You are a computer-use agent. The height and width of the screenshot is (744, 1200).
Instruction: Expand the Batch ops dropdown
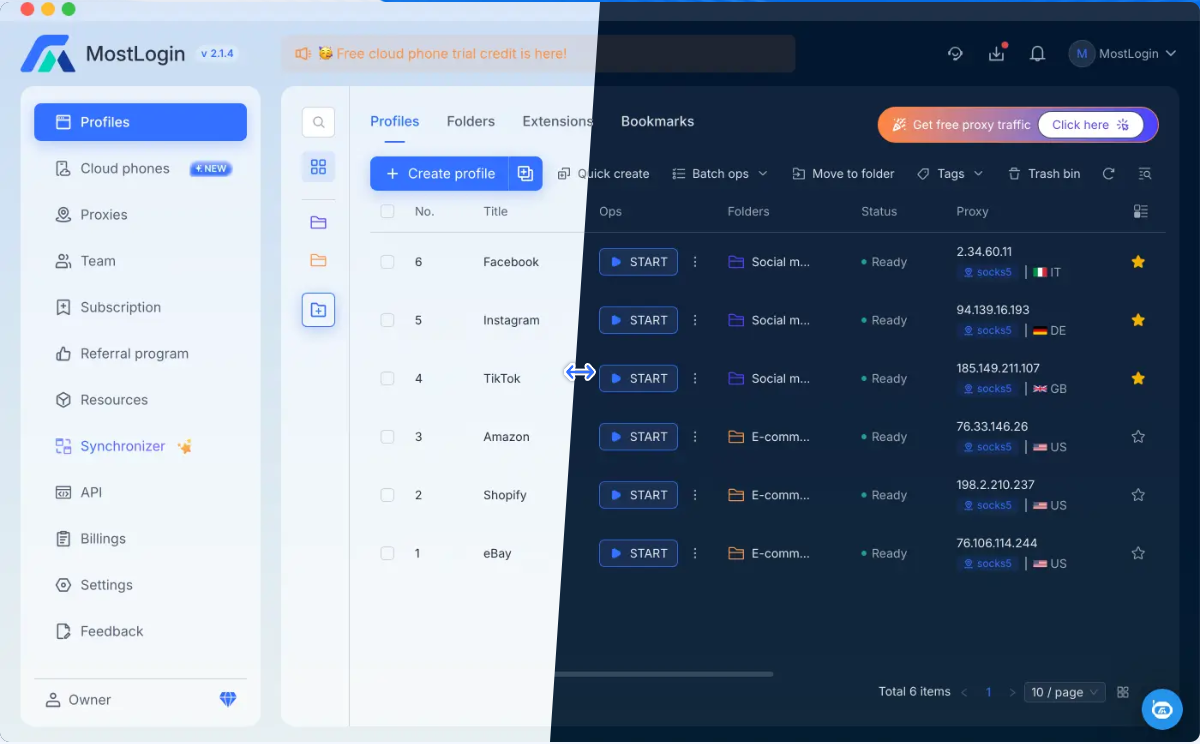click(720, 174)
